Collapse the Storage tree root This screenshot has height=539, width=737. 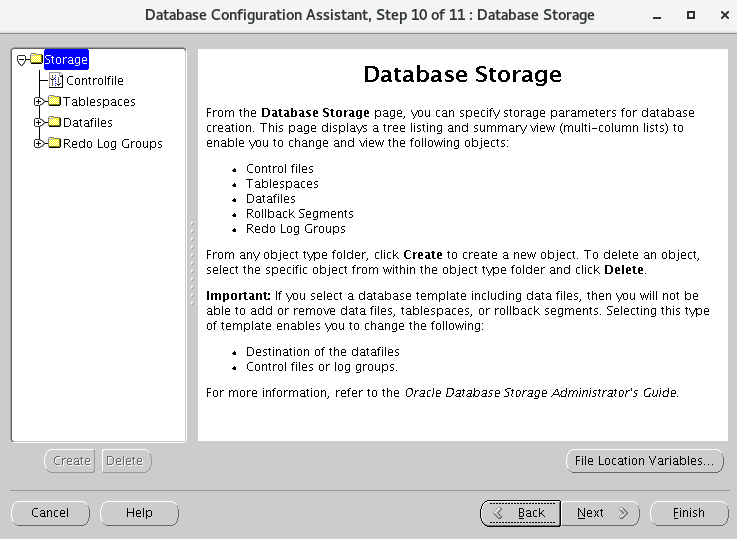(22, 59)
